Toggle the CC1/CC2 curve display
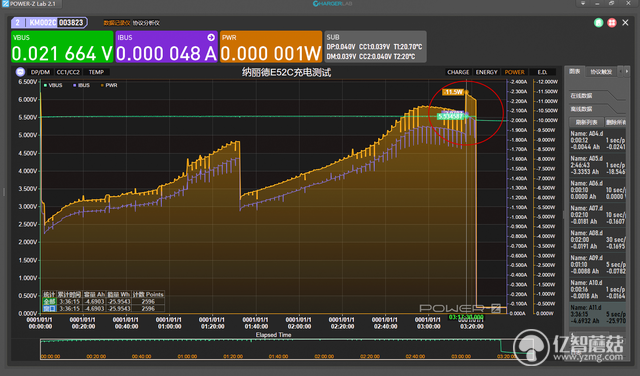This screenshot has height=376, width=640. coord(68,72)
